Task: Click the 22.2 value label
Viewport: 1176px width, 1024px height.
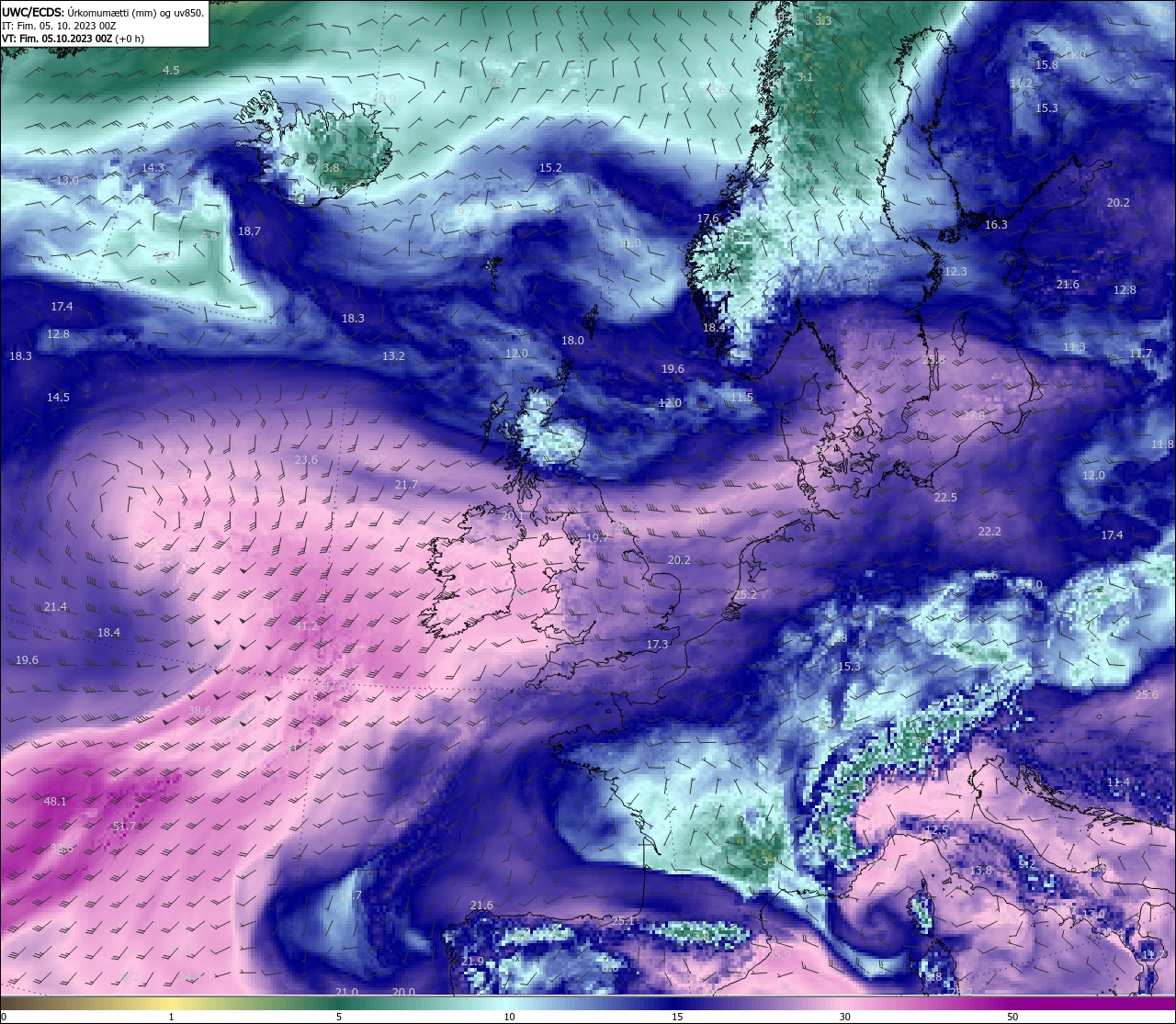Action: coord(989,532)
